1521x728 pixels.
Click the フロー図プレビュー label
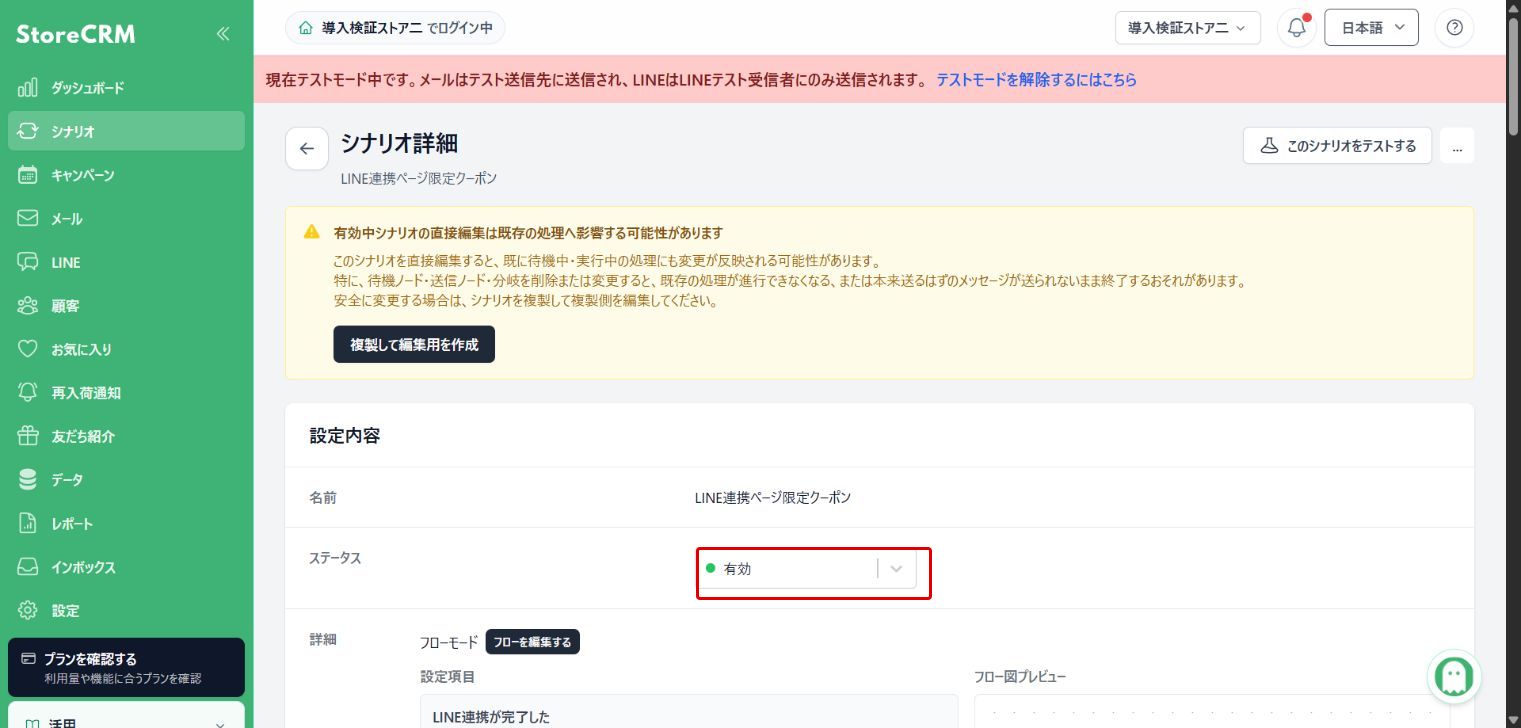(1020, 677)
